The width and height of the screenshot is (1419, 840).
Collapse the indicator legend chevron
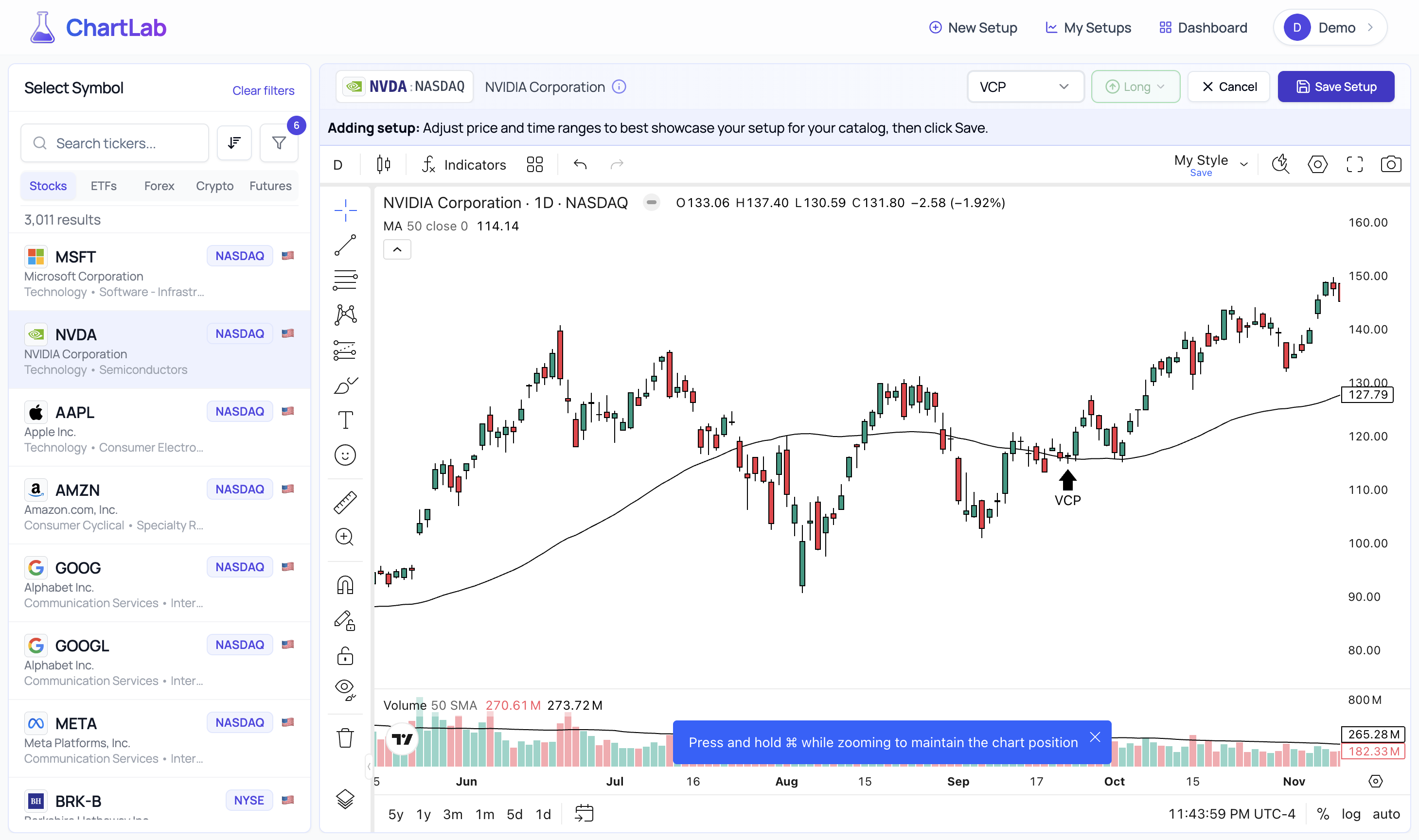click(397, 249)
